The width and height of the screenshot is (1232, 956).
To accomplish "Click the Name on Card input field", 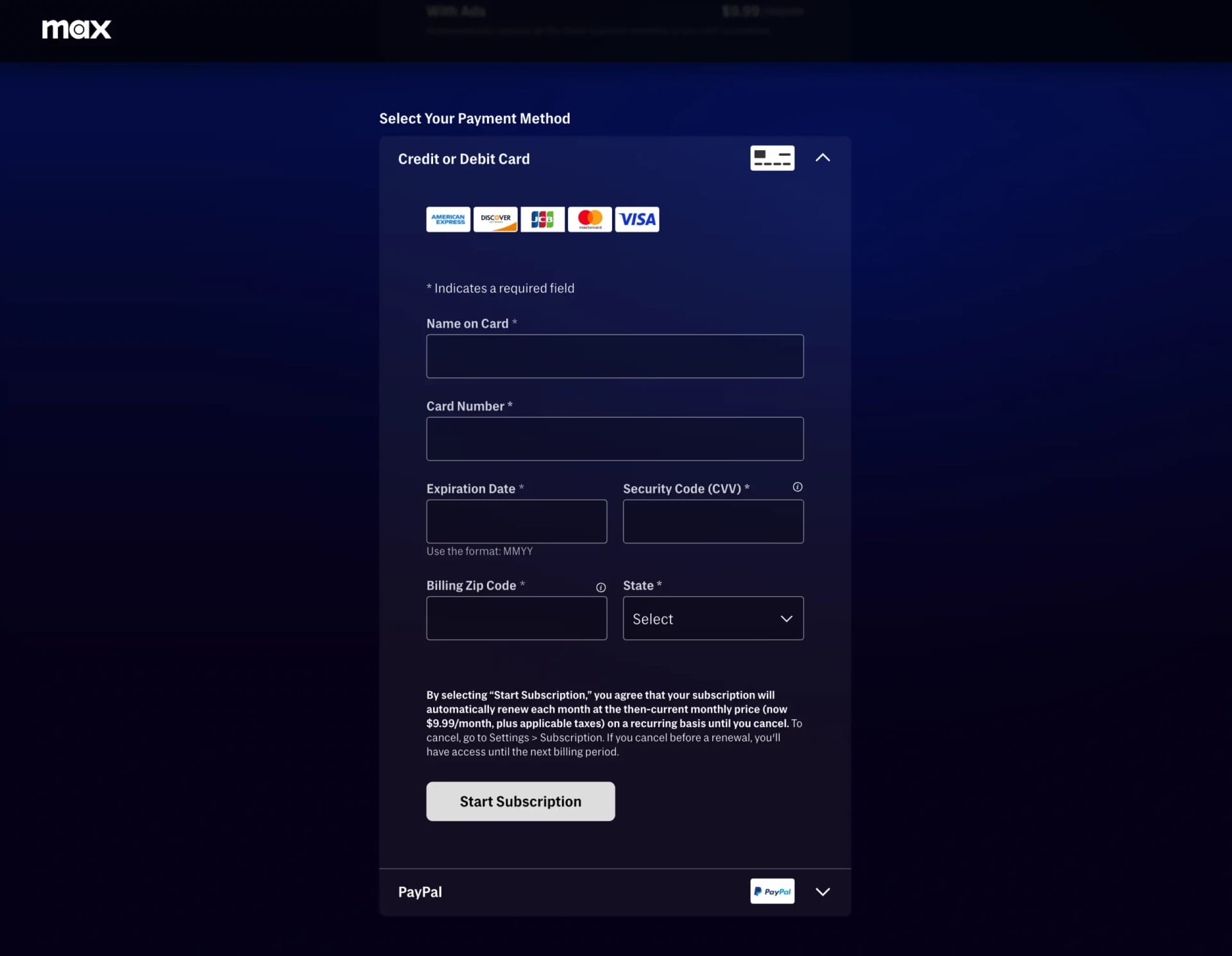I will tap(614, 355).
